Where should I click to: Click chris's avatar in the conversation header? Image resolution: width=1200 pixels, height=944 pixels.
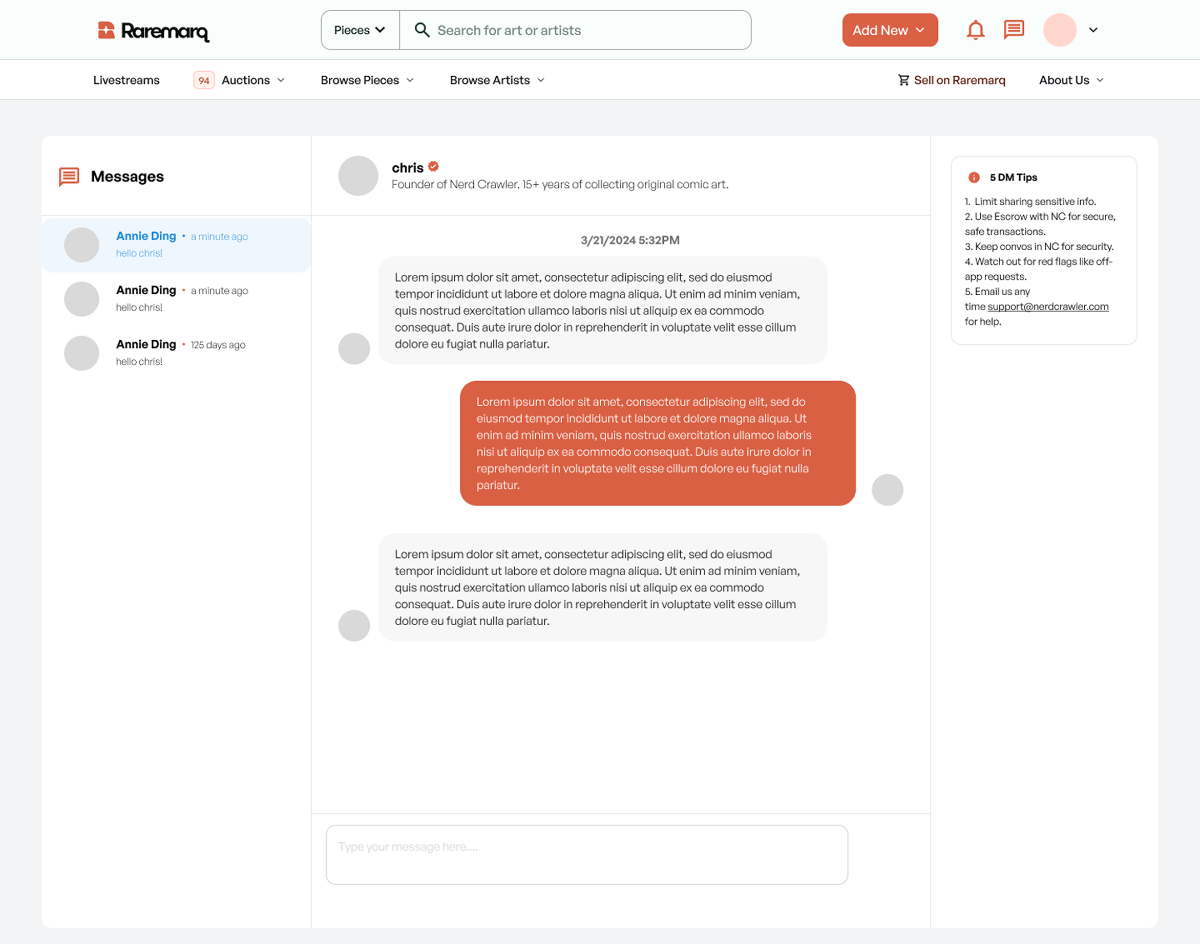click(x=358, y=176)
